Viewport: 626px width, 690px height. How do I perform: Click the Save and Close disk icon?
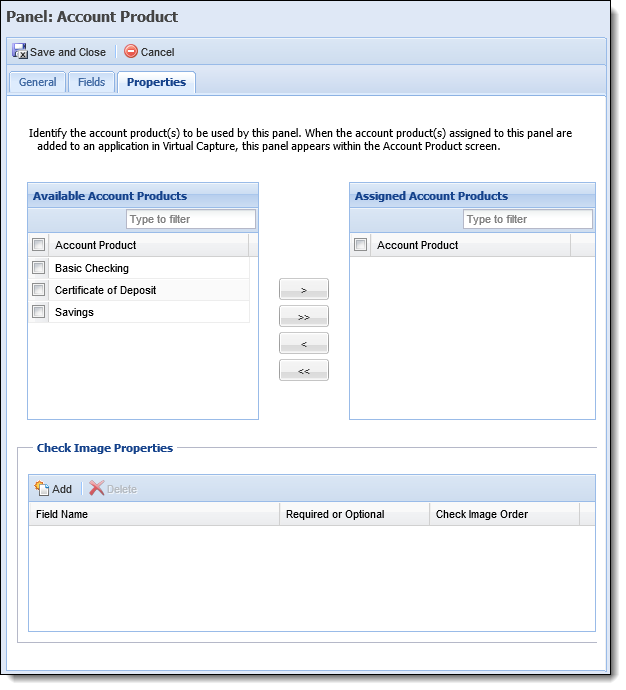(19, 51)
